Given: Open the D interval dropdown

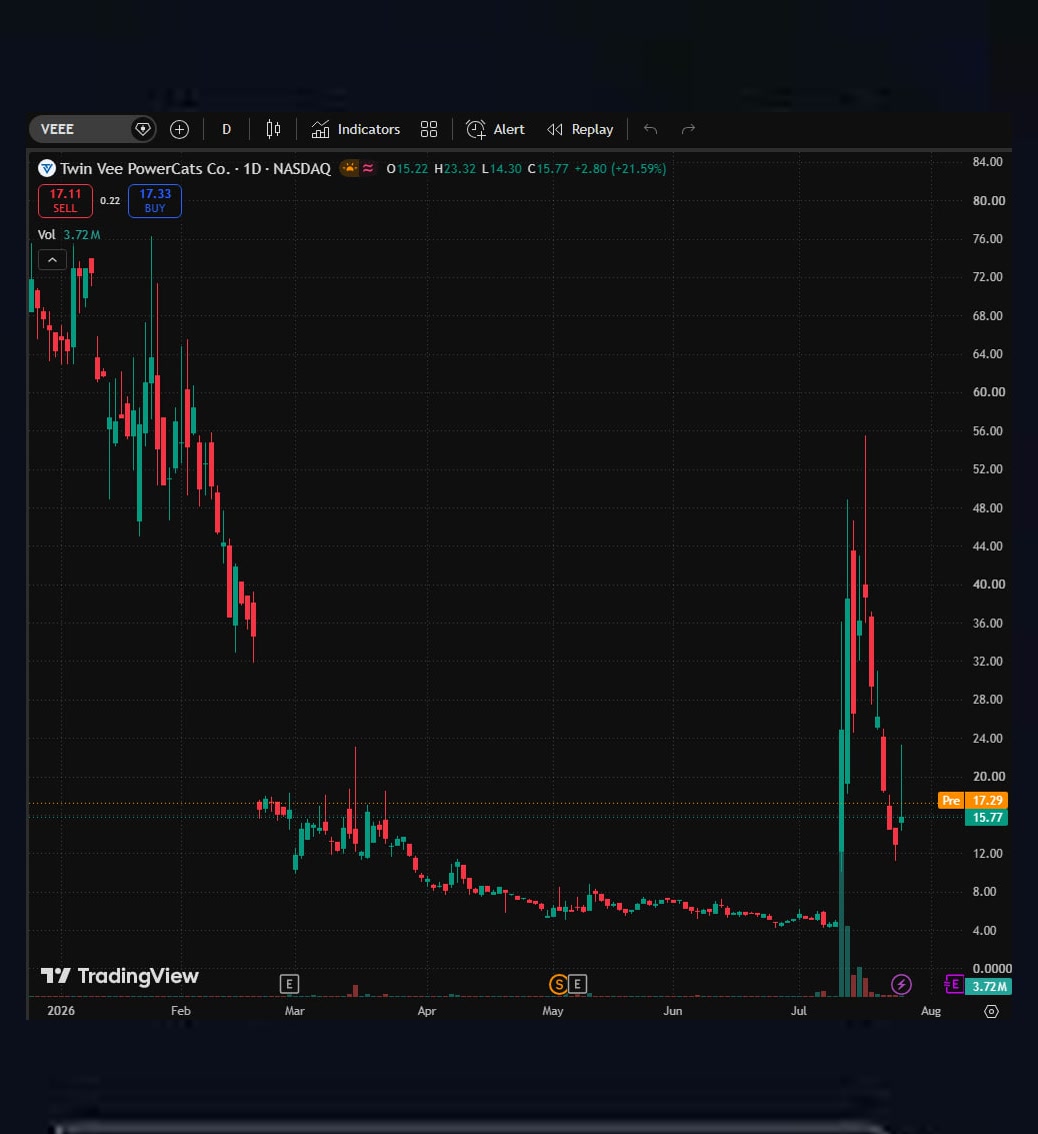Looking at the screenshot, I should point(226,129).
